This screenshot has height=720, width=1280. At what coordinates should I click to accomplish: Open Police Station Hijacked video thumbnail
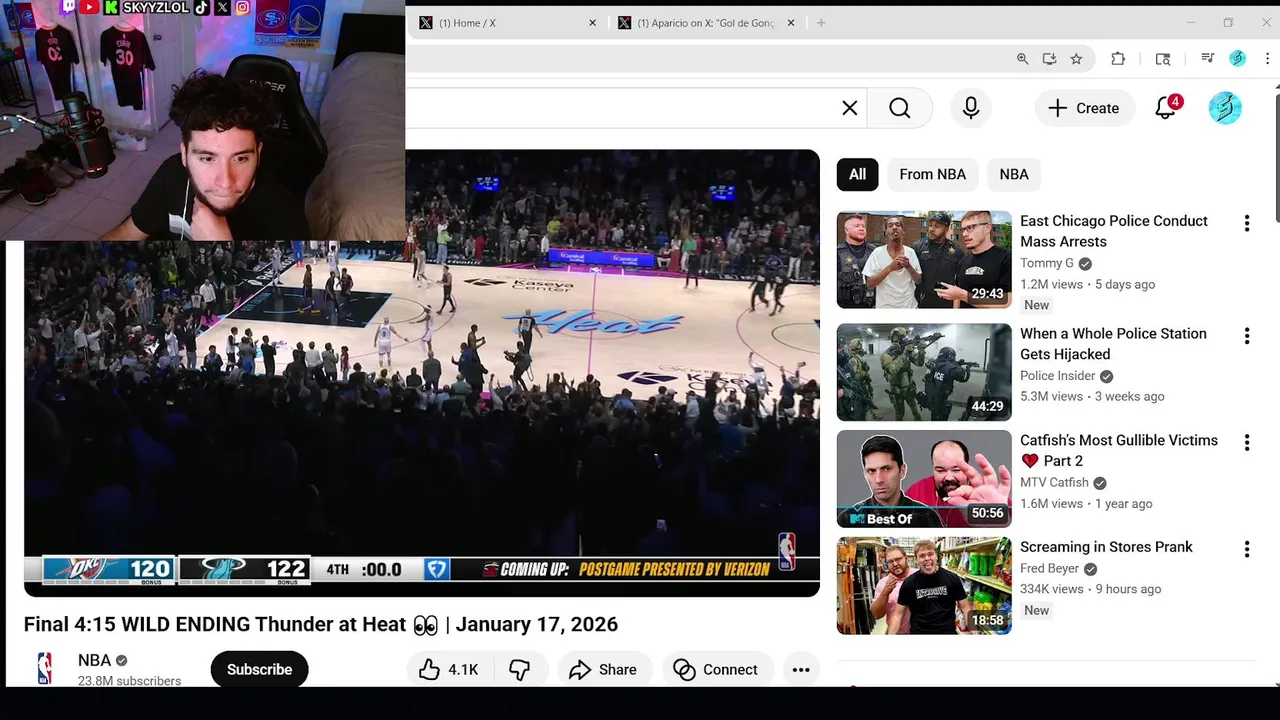pyautogui.click(x=924, y=372)
